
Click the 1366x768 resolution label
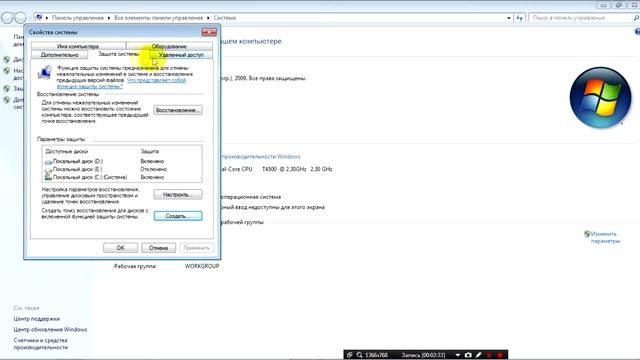(x=376, y=355)
